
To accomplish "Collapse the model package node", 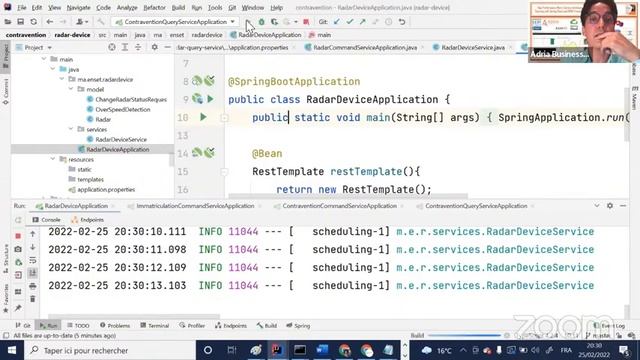I will click(x=71, y=89).
